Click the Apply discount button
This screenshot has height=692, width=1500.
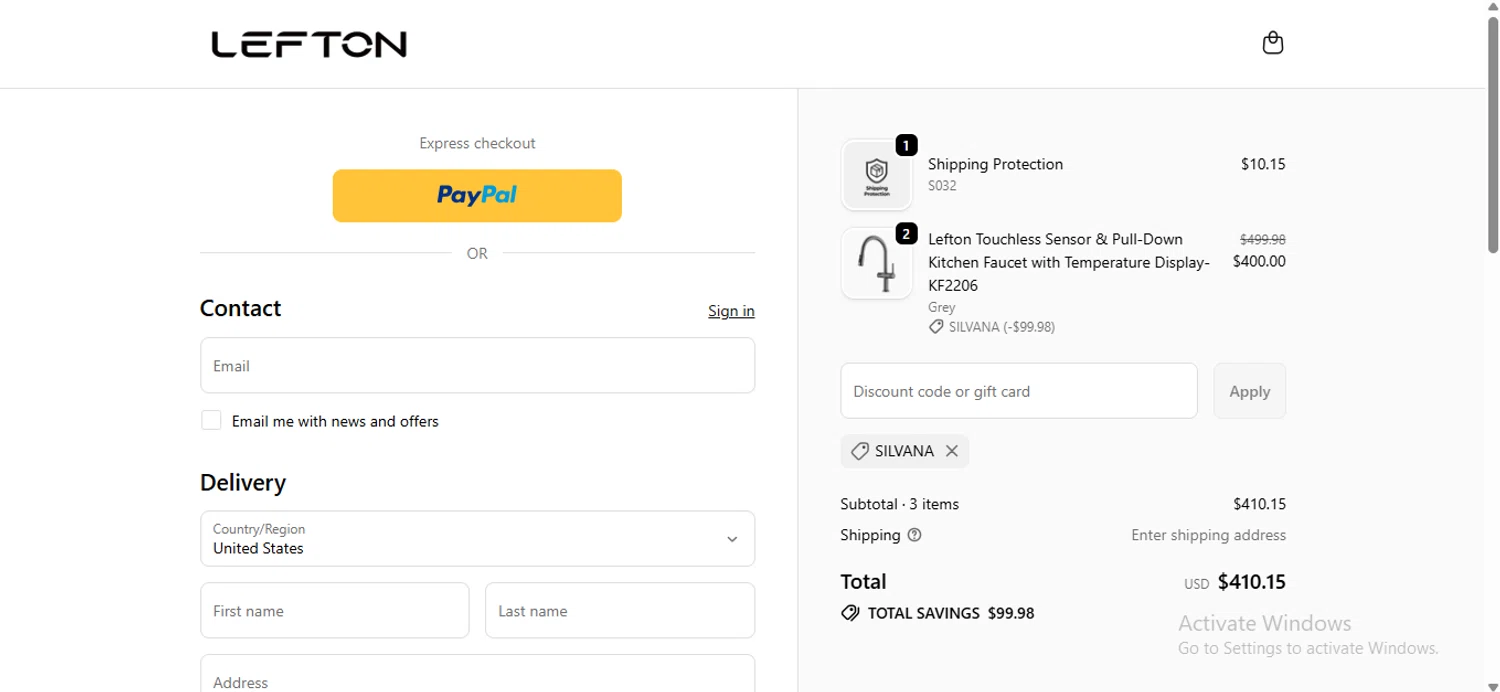click(x=1250, y=391)
